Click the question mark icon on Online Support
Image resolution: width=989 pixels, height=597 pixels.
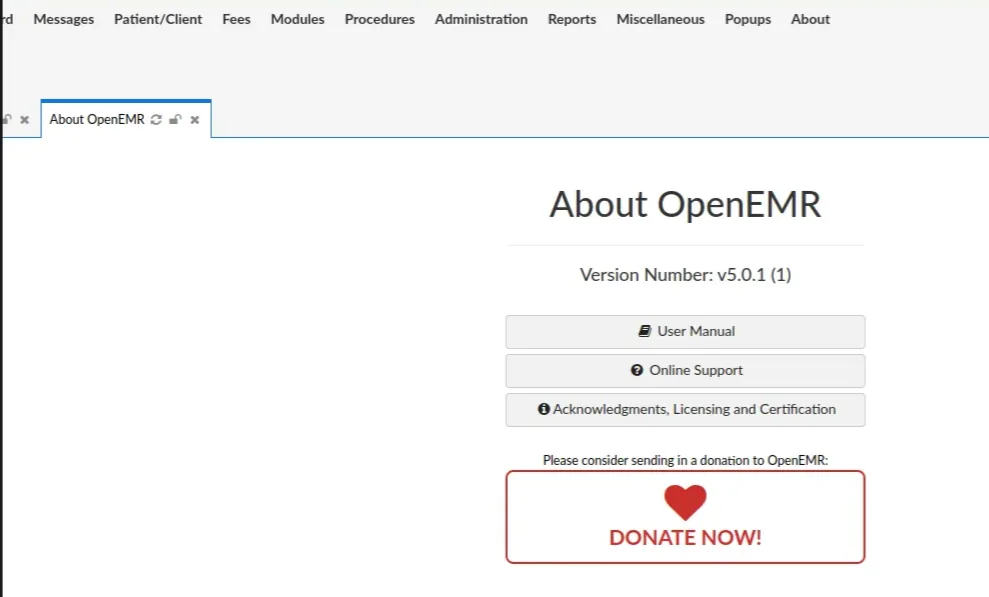637,370
